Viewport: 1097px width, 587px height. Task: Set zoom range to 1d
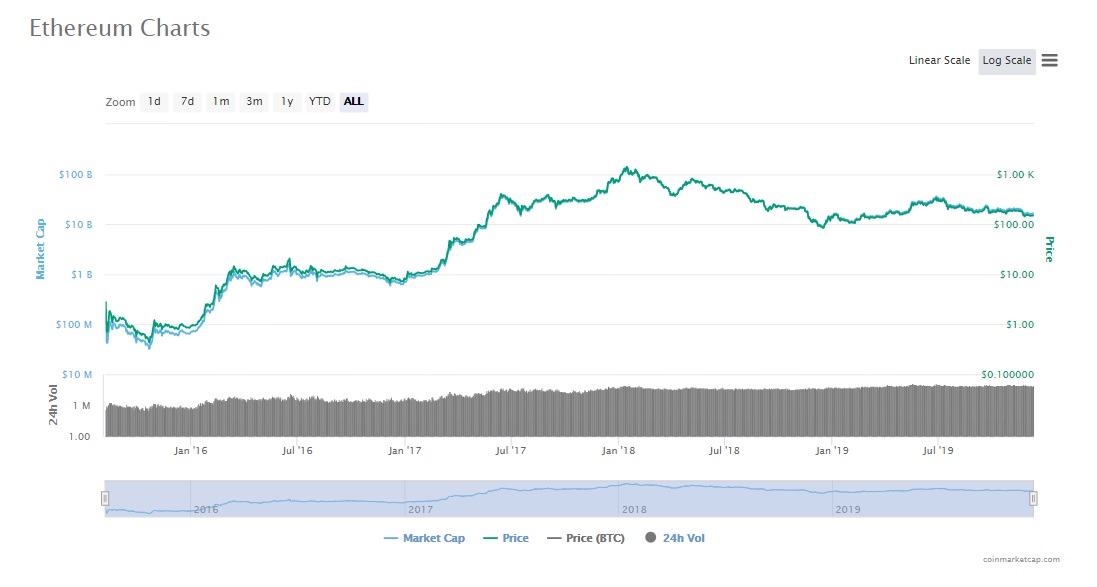tap(153, 101)
